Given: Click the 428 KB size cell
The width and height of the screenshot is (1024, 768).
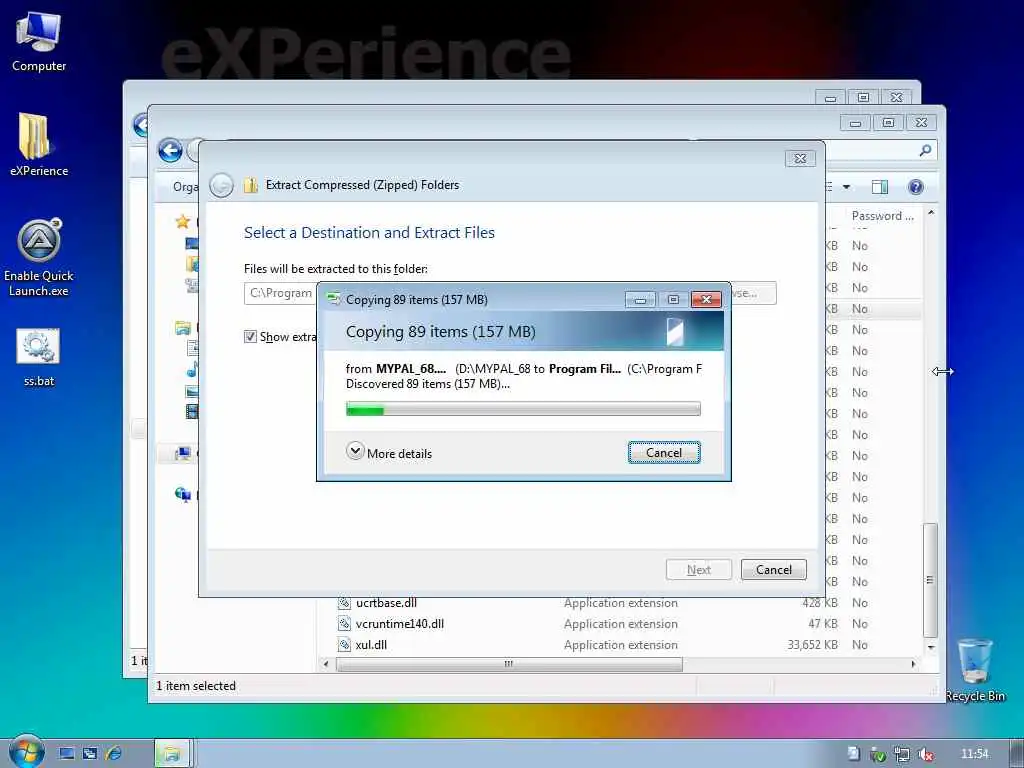Looking at the screenshot, I should [x=820, y=603].
